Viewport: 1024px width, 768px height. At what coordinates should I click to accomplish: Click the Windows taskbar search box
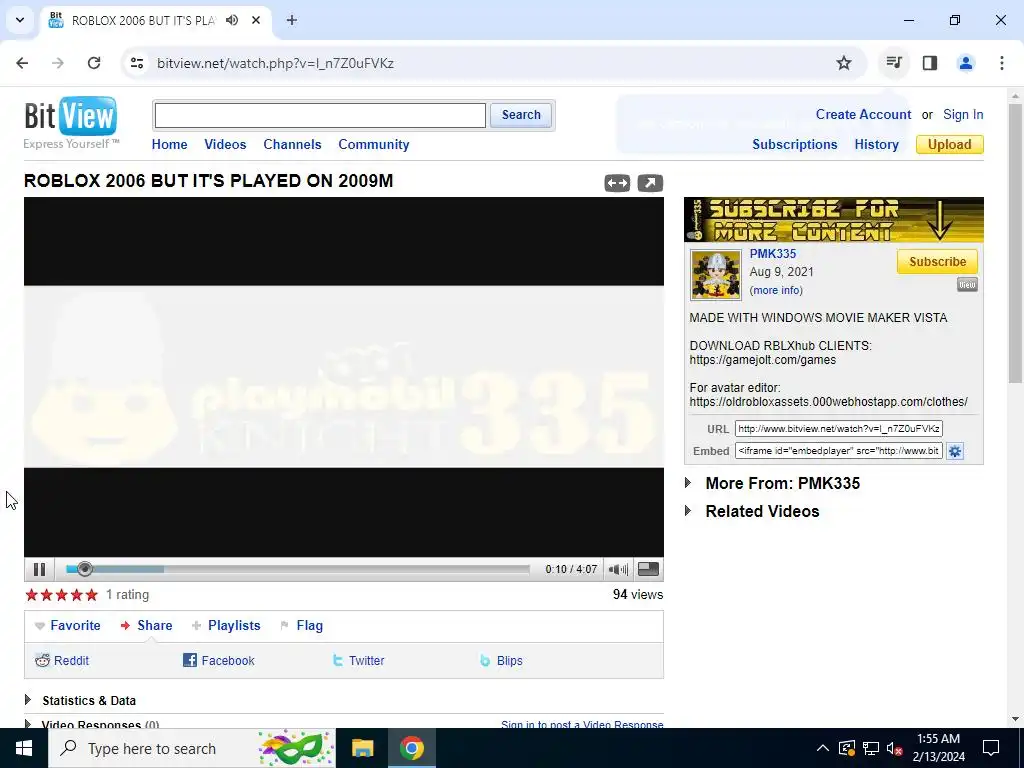pos(193,748)
